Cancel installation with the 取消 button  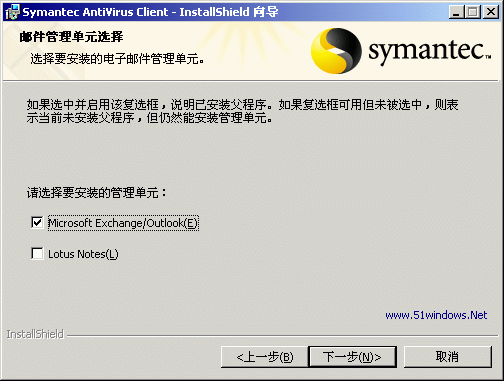[x=447, y=357]
